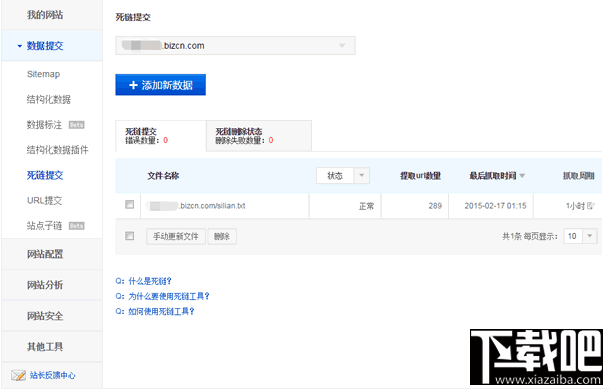Open URL提交 in the sidebar
610x390 pixels.
[x=44, y=200]
